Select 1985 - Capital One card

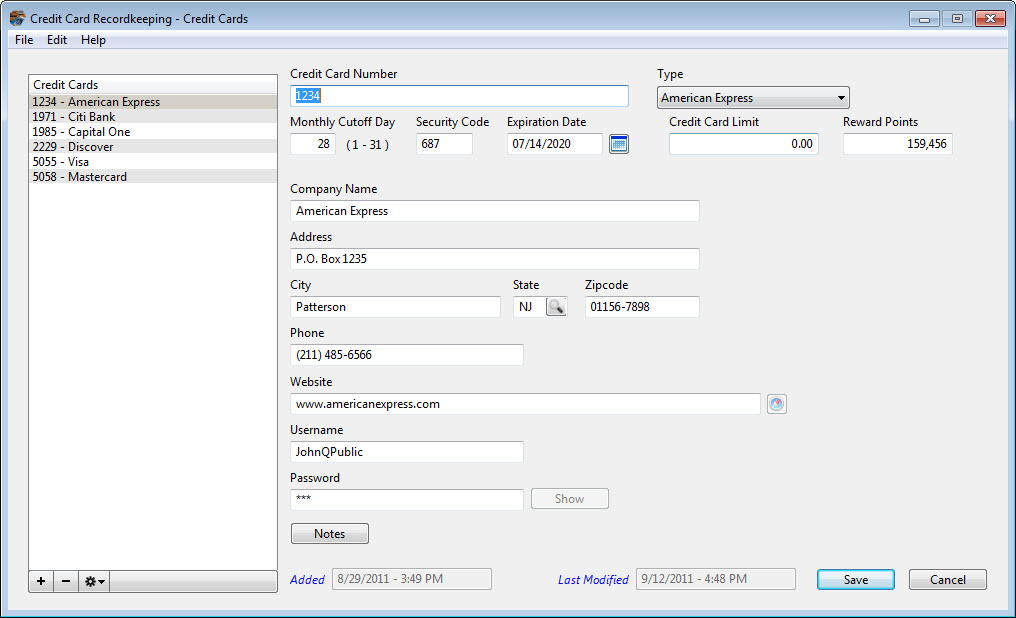tap(153, 132)
